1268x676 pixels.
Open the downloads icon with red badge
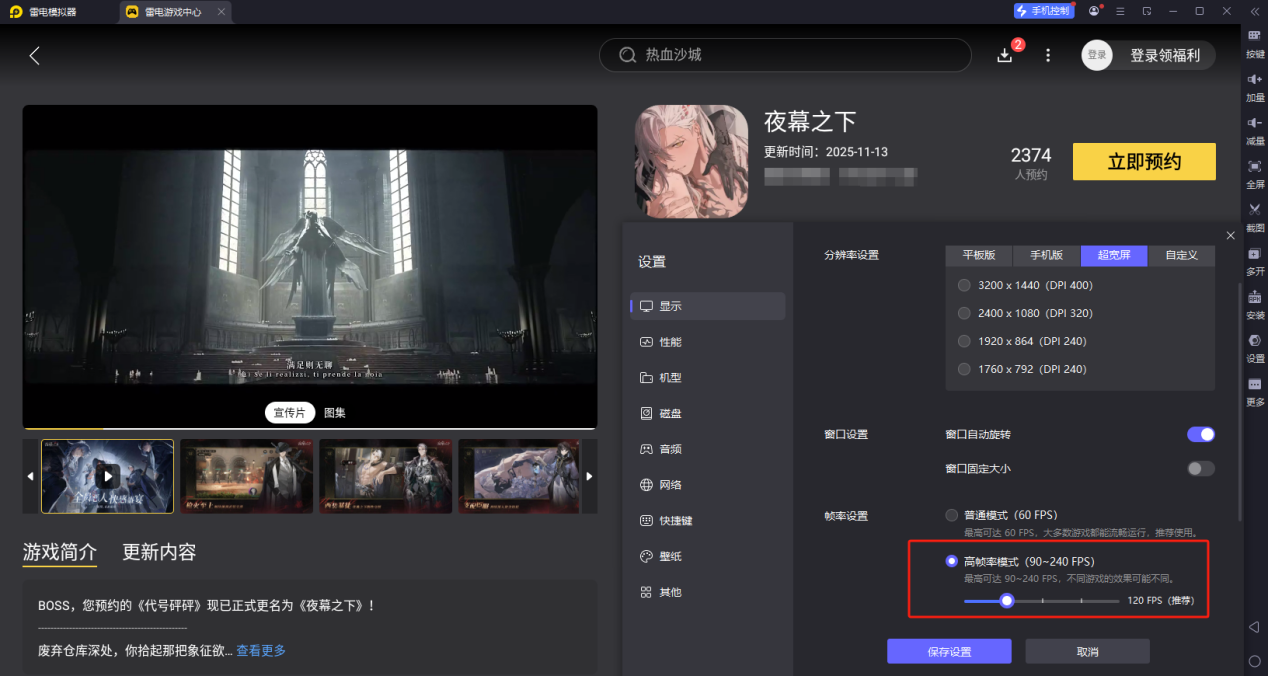1005,55
